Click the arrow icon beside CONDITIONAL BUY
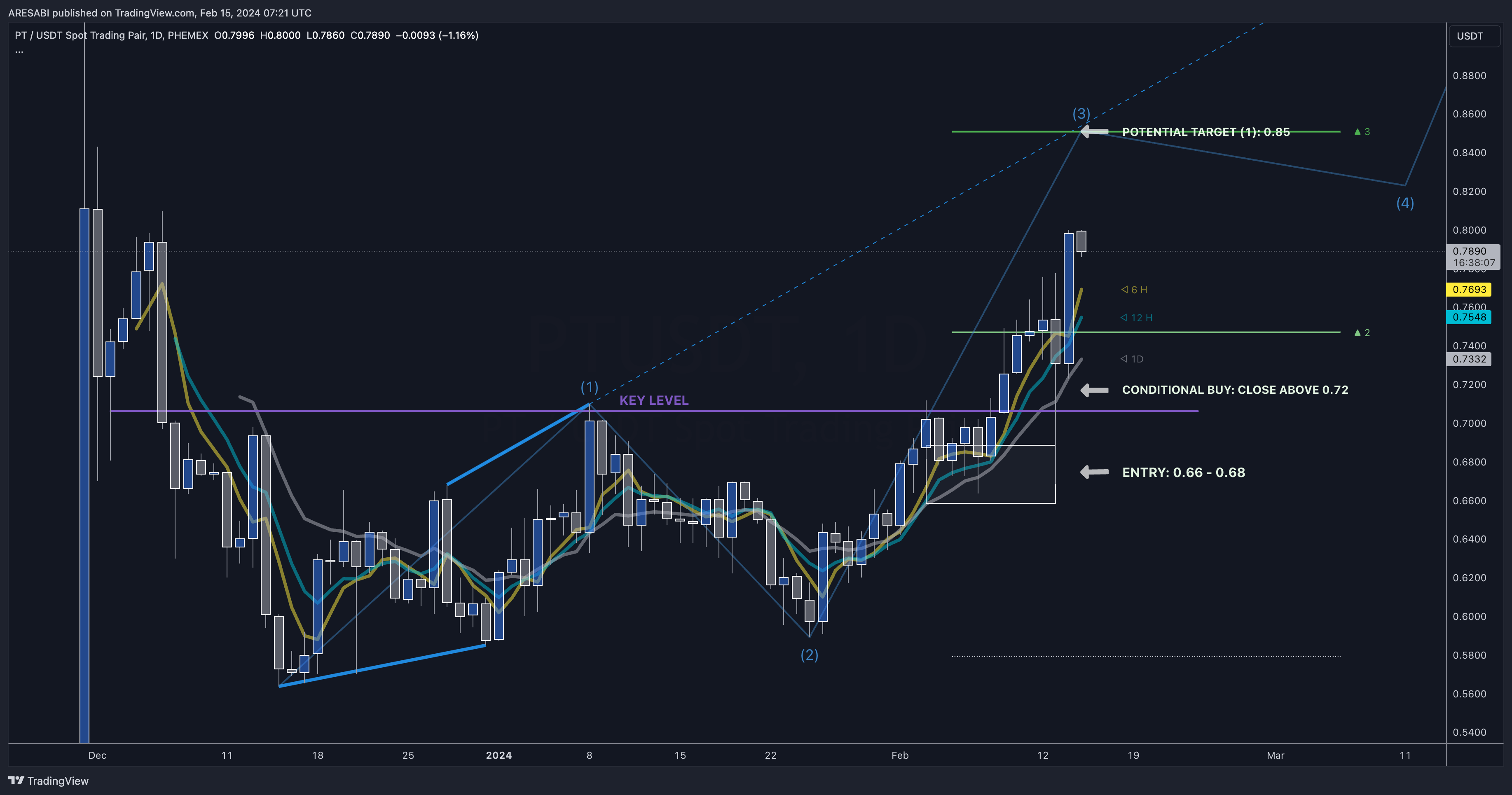Image resolution: width=1512 pixels, height=795 pixels. (x=1095, y=390)
